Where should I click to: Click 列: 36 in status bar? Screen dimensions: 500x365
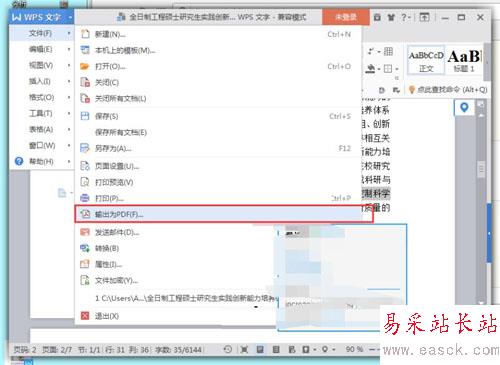tap(139, 350)
